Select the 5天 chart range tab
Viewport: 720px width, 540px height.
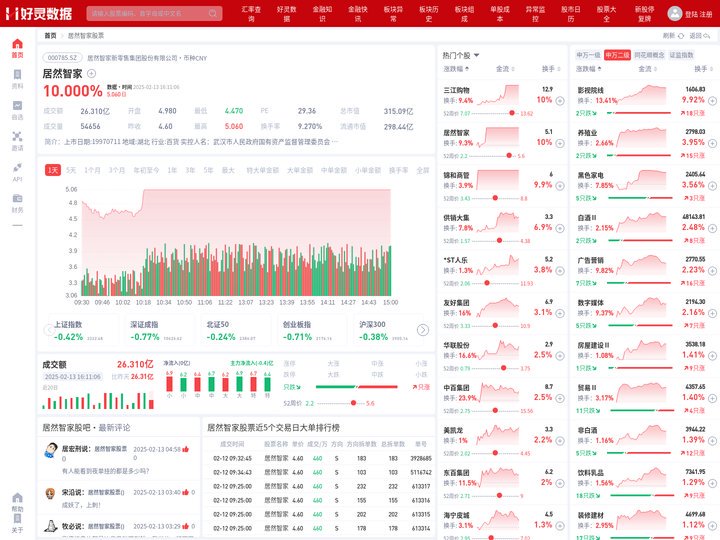pos(71,170)
